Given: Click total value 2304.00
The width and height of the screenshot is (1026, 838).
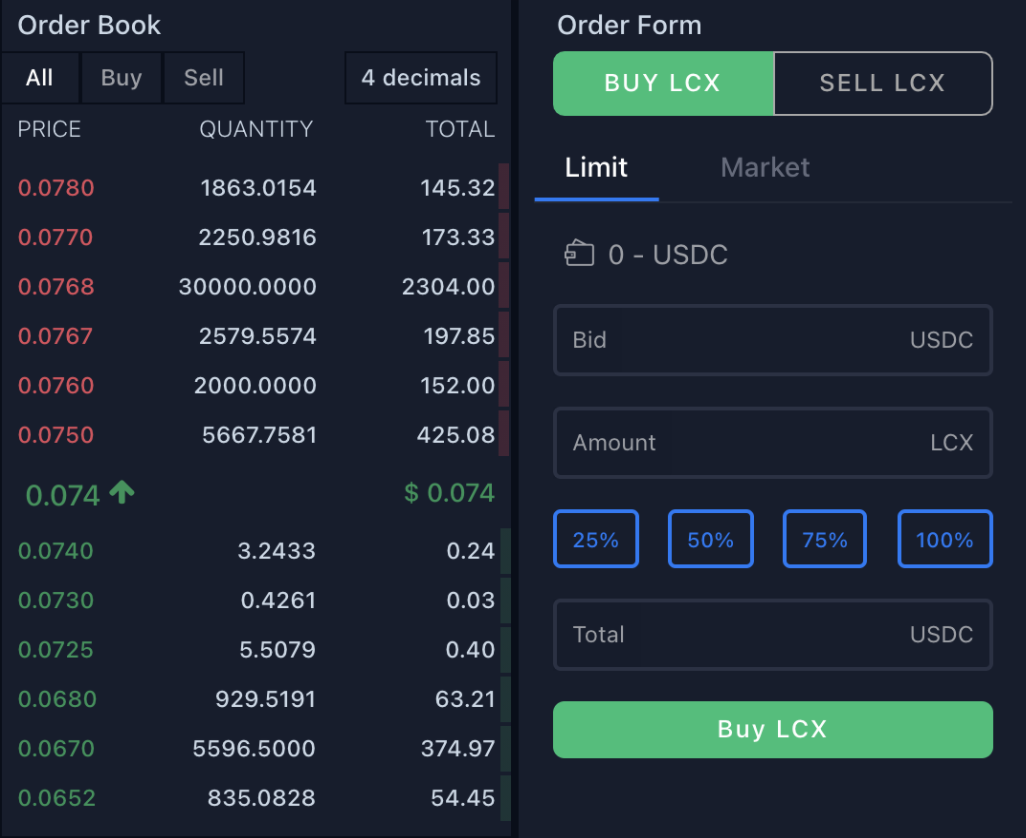Looking at the screenshot, I should [x=448, y=287].
